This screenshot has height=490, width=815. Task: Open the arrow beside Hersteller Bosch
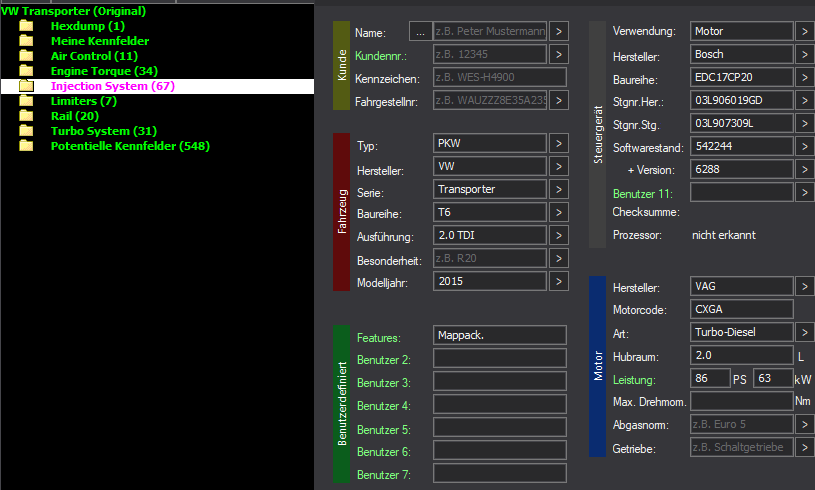pyautogui.click(x=805, y=54)
